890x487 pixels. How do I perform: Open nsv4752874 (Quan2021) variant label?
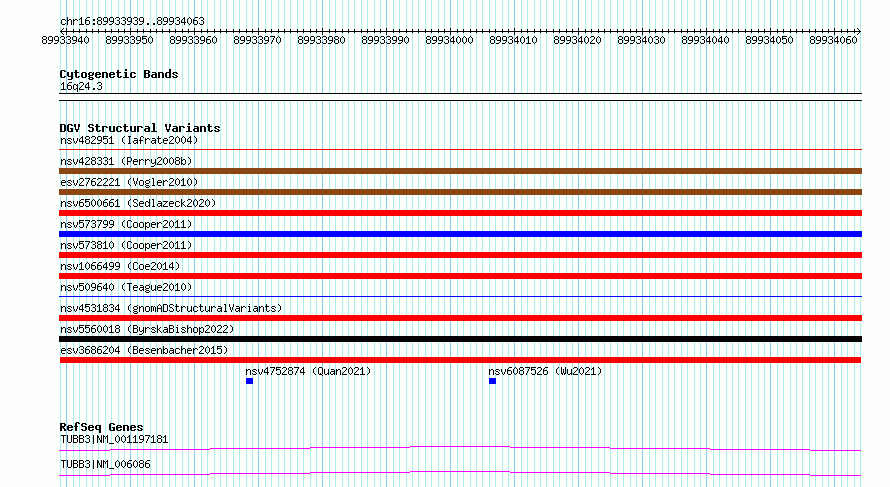(x=308, y=371)
